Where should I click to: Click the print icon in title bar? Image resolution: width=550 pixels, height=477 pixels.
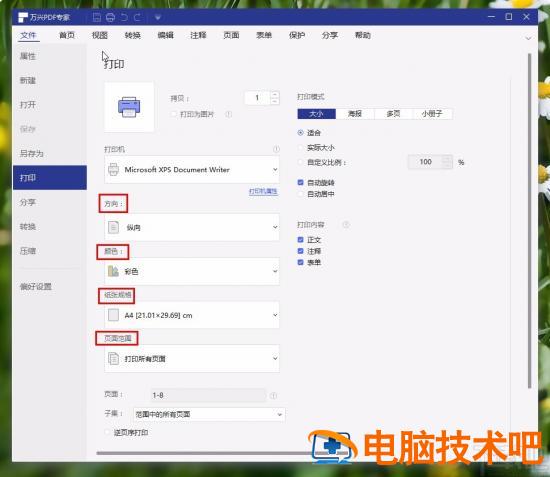[x=110, y=17]
